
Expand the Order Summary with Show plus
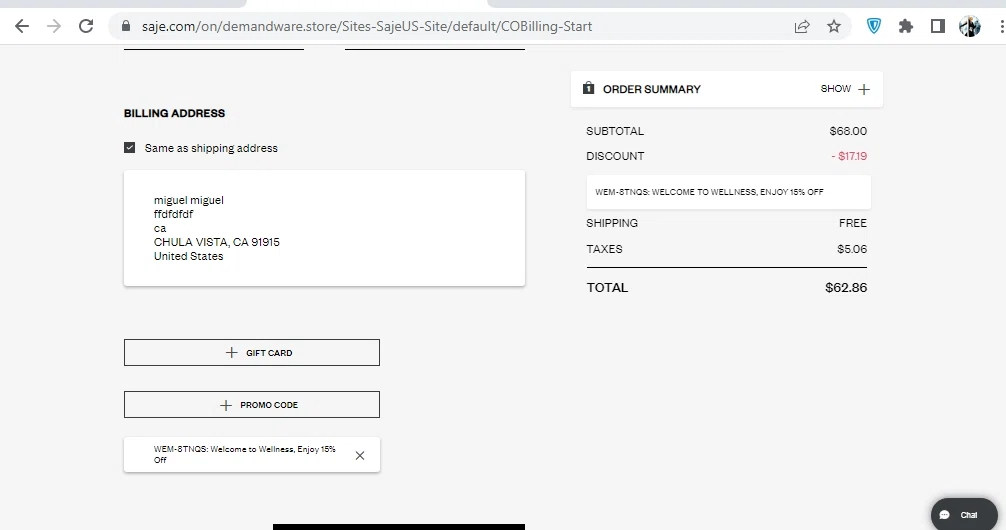coord(845,89)
